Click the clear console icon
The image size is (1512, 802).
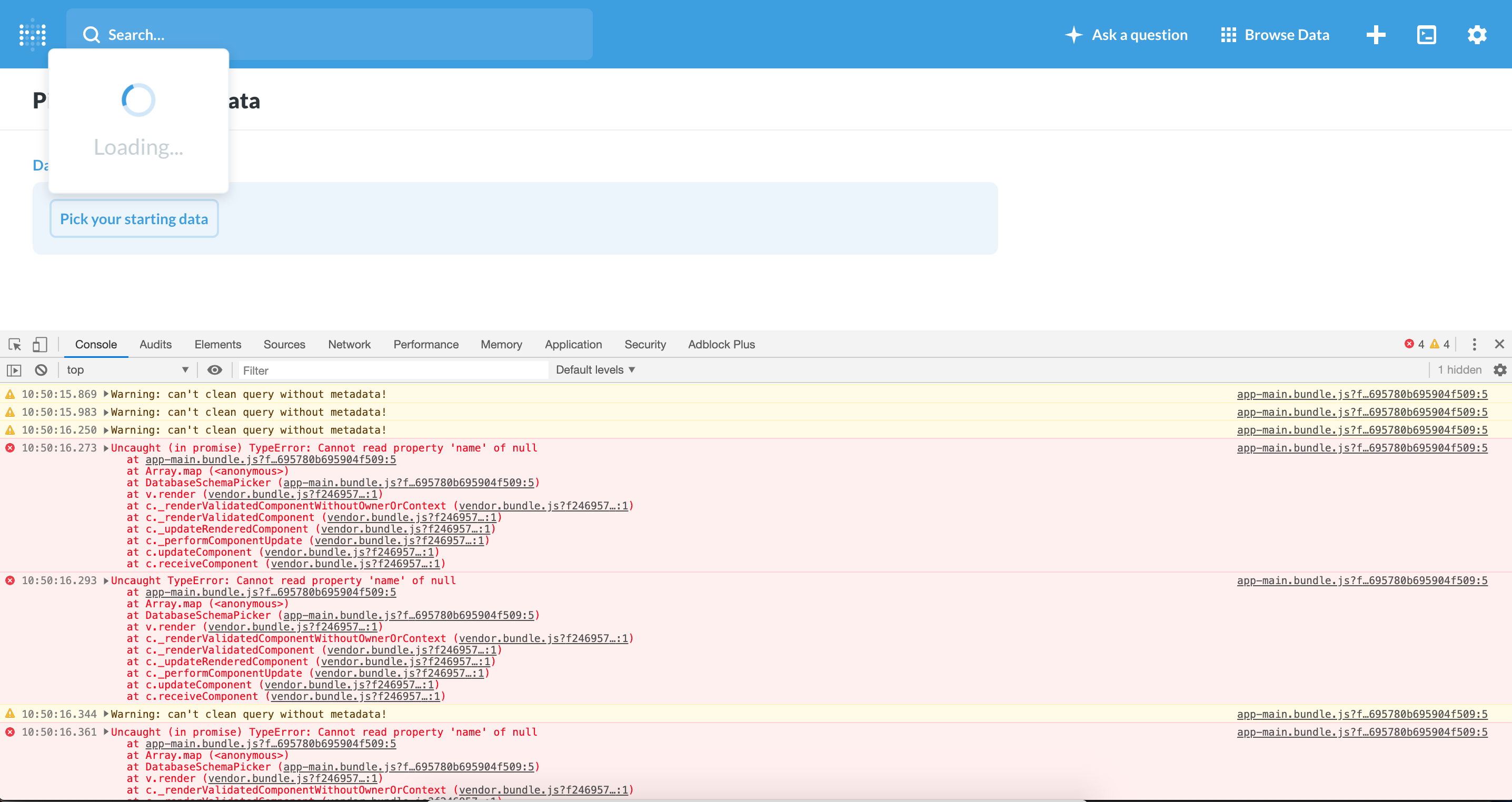point(41,369)
